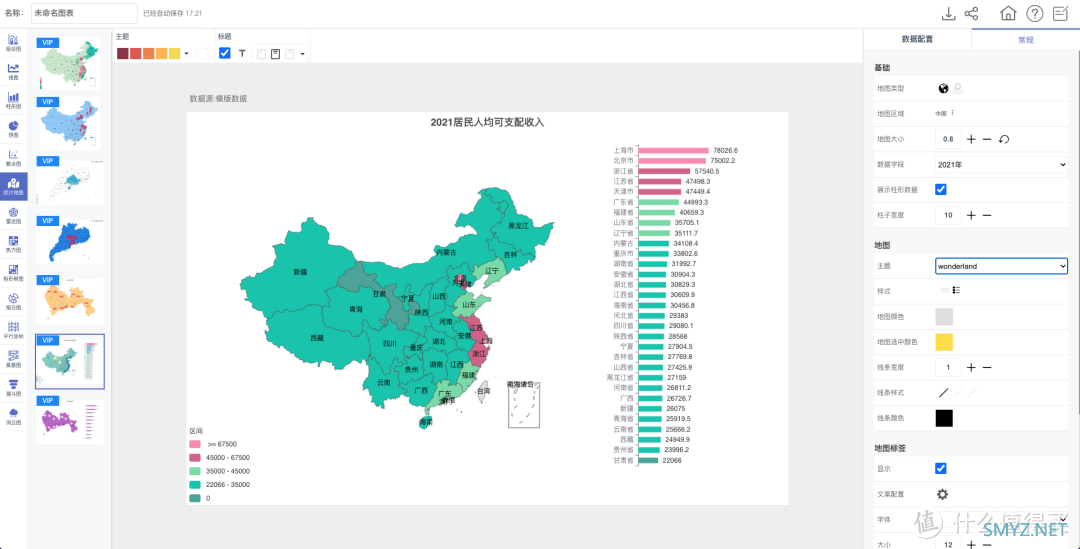The image size is (1080, 549).
Task: Select right title alignment option
Action: pyautogui.click(x=290, y=54)
